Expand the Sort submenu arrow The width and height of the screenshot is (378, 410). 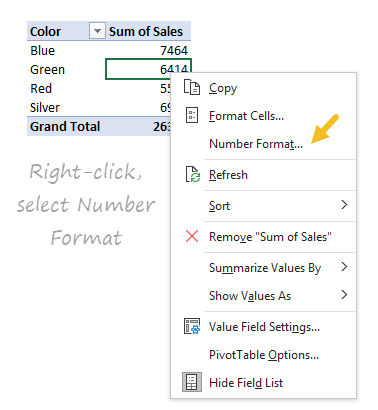344,205
